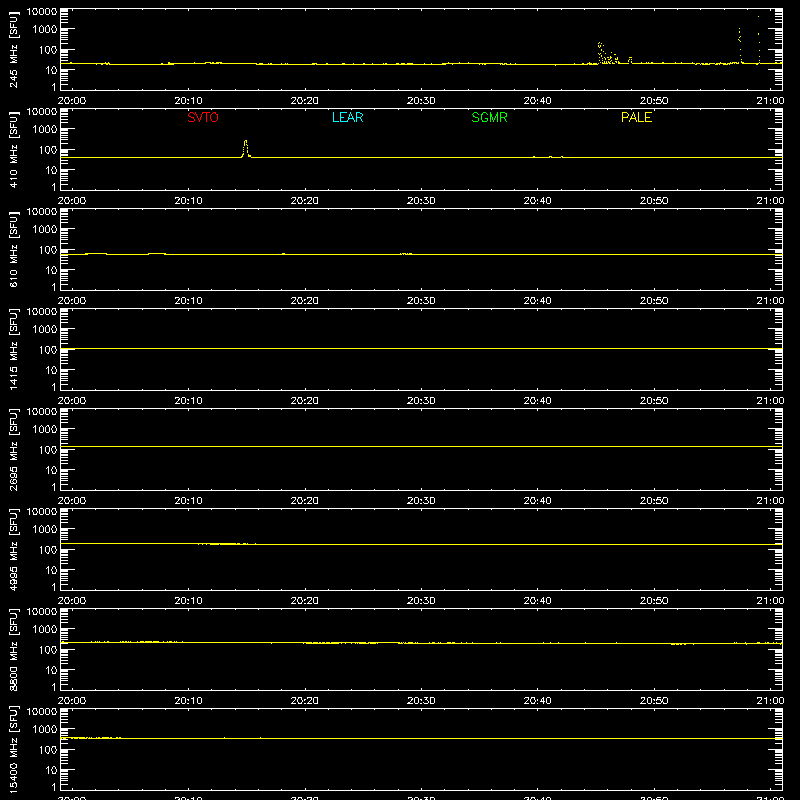Image resolution: width=800 pixels, height=800 pixels.
Task: Click the 100 tick label on 1415 MHz axis
Action: (x=48, y=350)
